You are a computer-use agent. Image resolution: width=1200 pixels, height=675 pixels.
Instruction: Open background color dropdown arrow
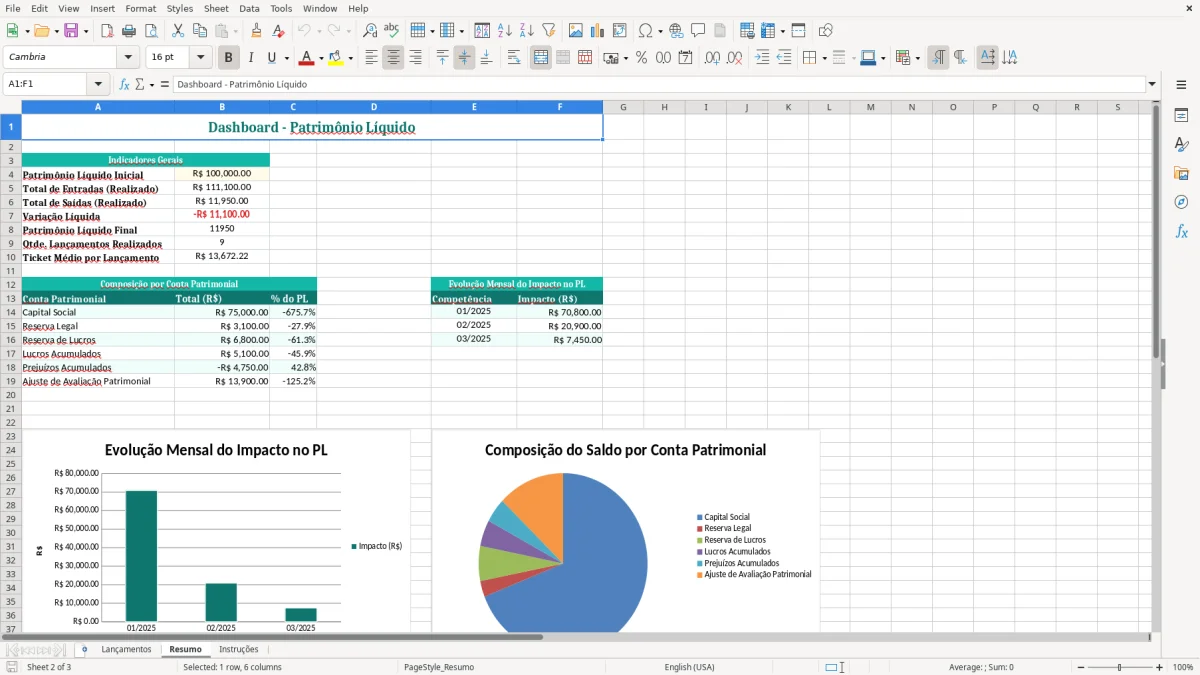pyautogui.click(x=350, y=58)
